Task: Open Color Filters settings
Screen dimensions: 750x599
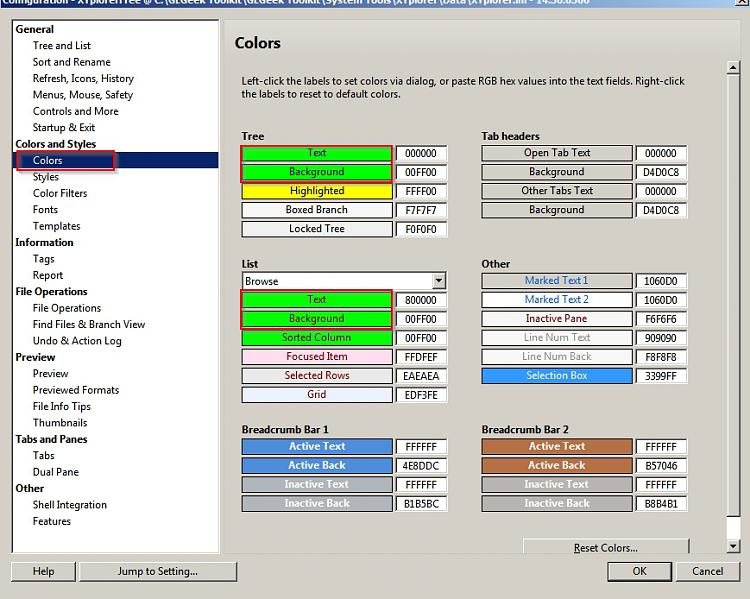Action: (x=60, y=193)
